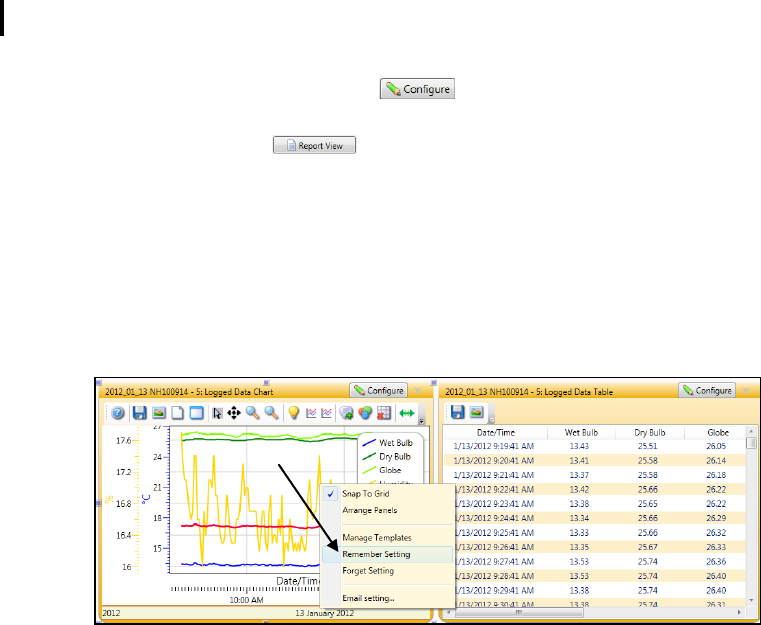
Task: Click Wet Bulb value 13.33
Action: tap(579, 533)
